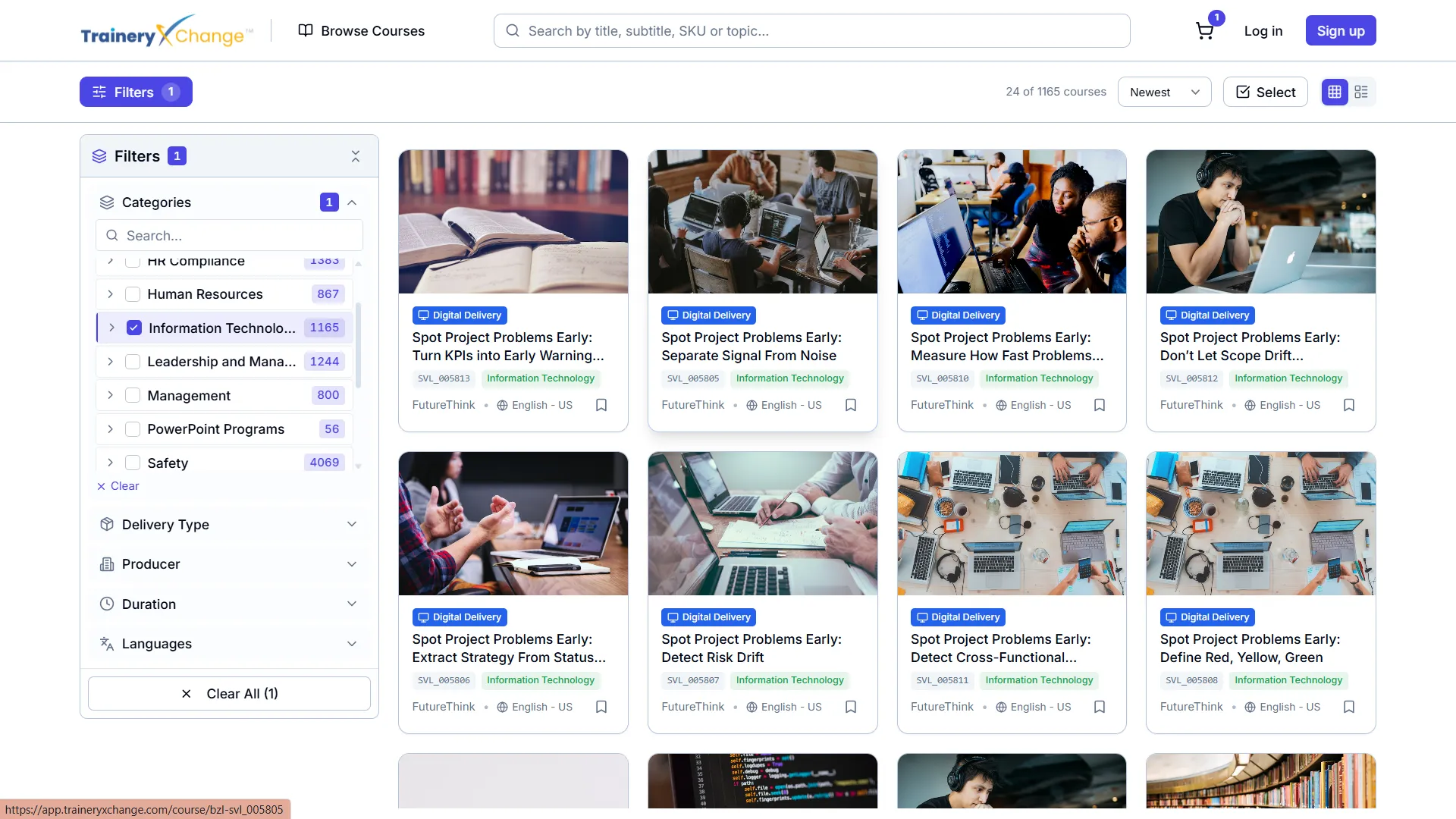Image resolution: width=1456 pixels, height=819 pixels.
Task: Click the SVL_005813 SKU tag
Action: click(444, 378)
